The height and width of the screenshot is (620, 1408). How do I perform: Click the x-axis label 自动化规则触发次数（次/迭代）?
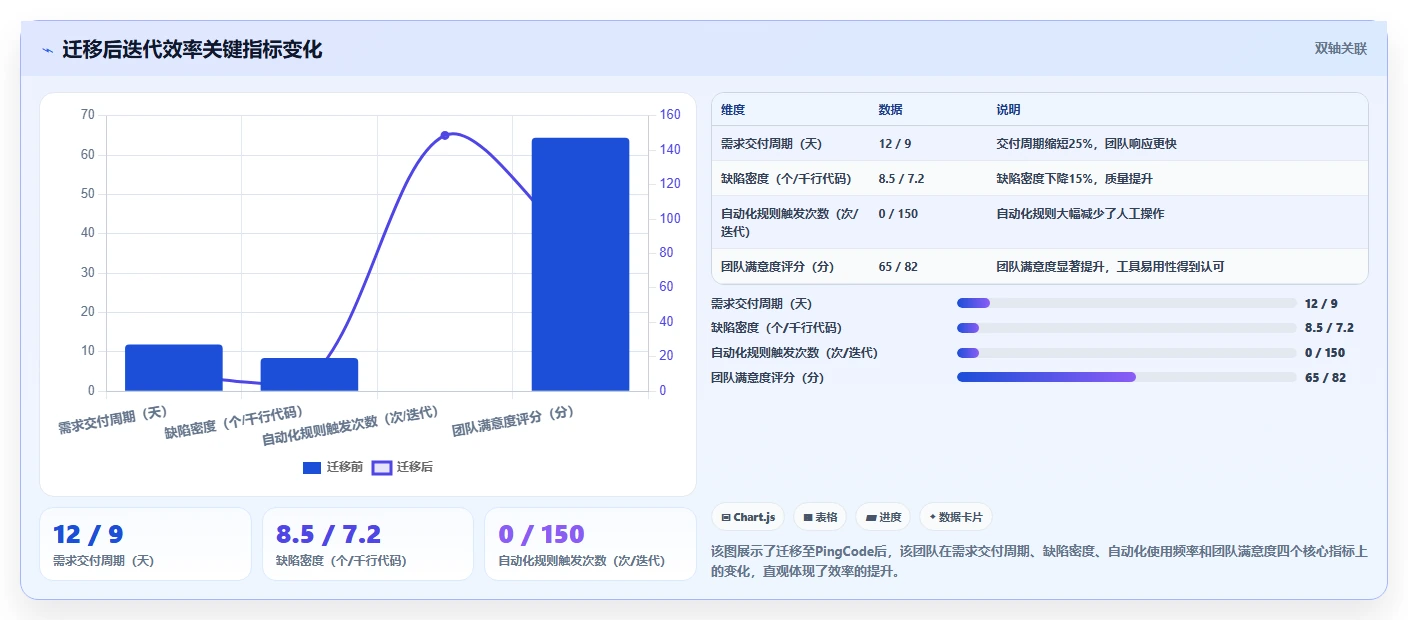tap(348, 427)
